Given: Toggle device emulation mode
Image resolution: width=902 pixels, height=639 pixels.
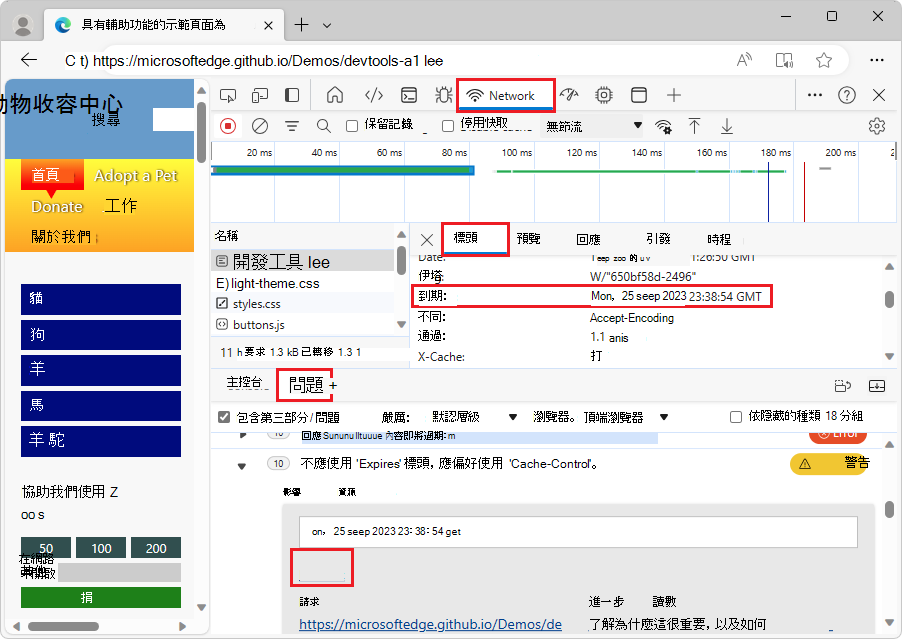Looking at the screenshot, I should tap(260, 95).
